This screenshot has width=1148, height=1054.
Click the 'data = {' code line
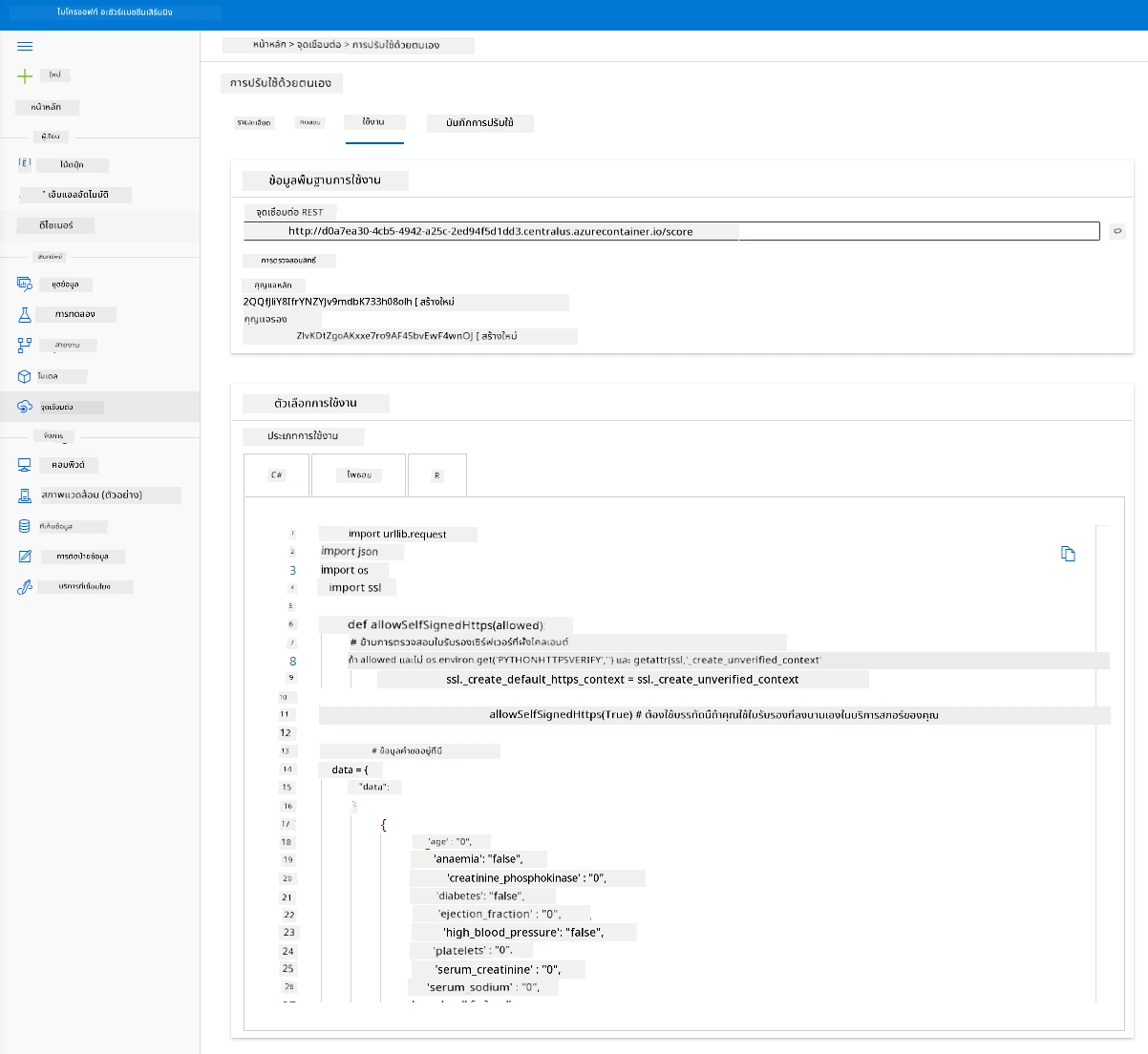tap(351, 769)
